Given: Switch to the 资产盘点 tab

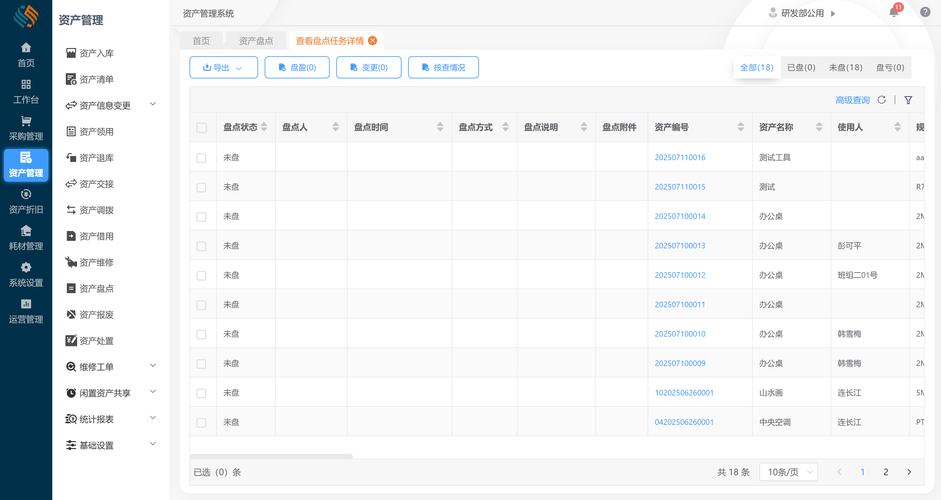Looking at the screenshot, I should (256, 41).
